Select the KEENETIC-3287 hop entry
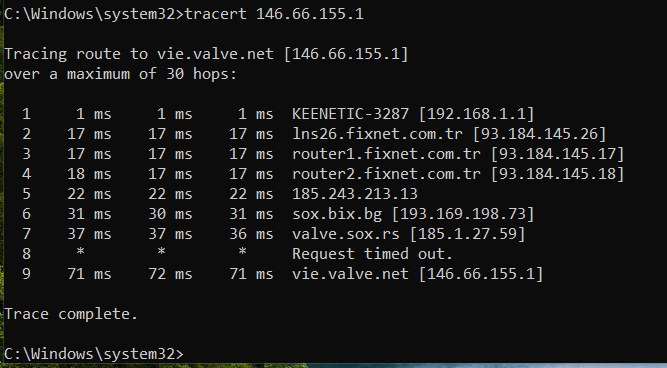Viewport: 667px width, 368px height. (350, 114)
